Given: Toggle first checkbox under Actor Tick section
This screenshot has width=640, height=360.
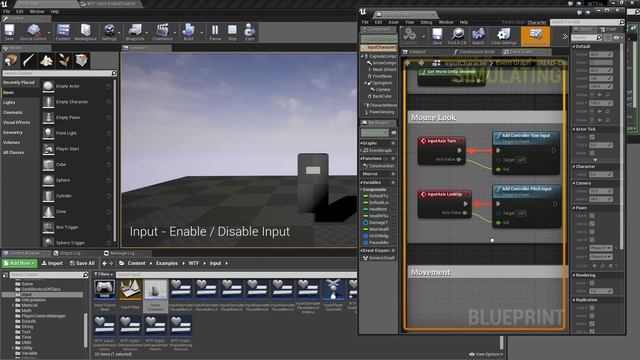Looking at the screenshot, I should pyautogui.click(x=592, y=137).
